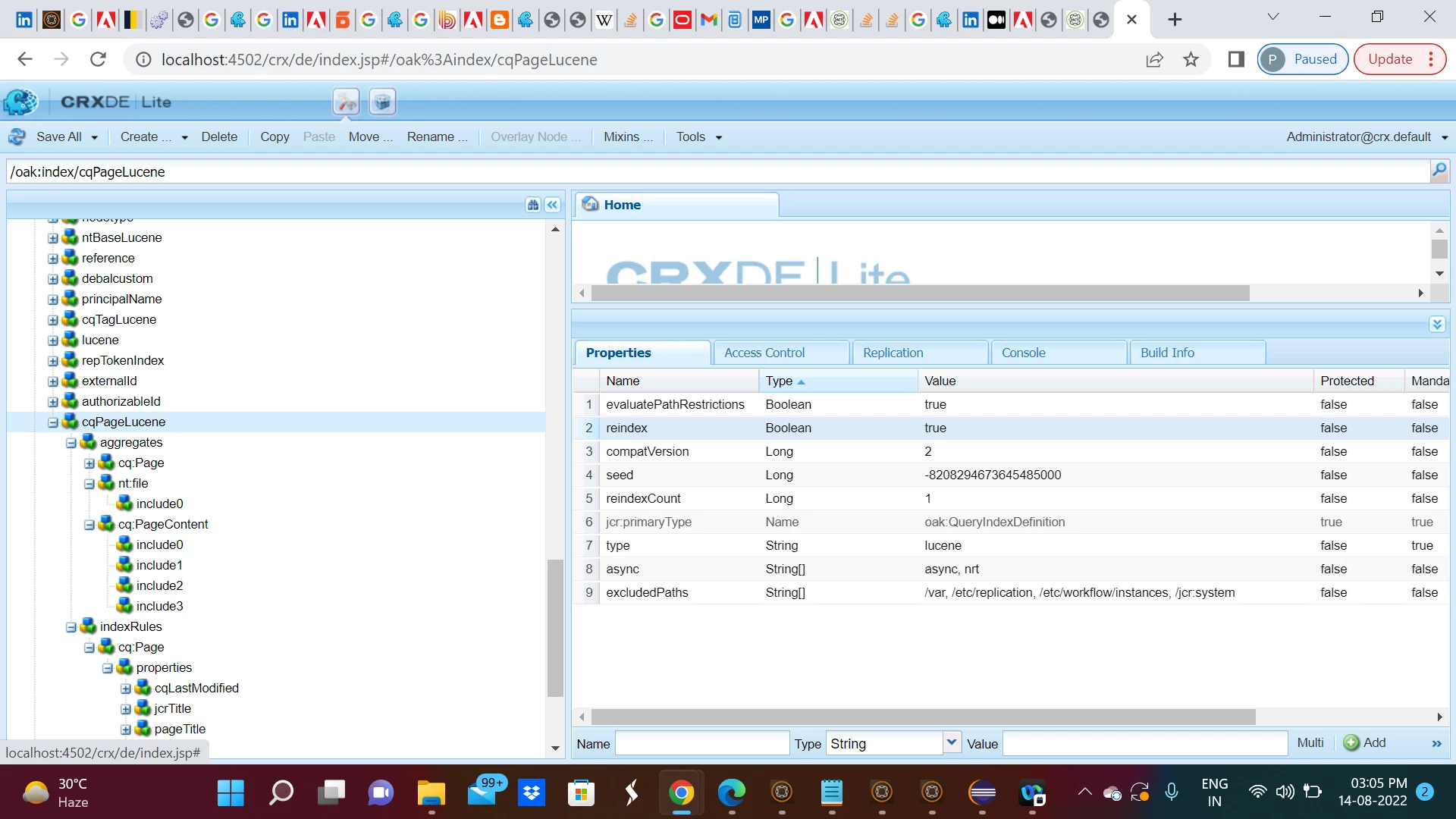This screenshot has width=1456, height=819.
Task: Open the Save All dropdown arrow
Action: 95,138
